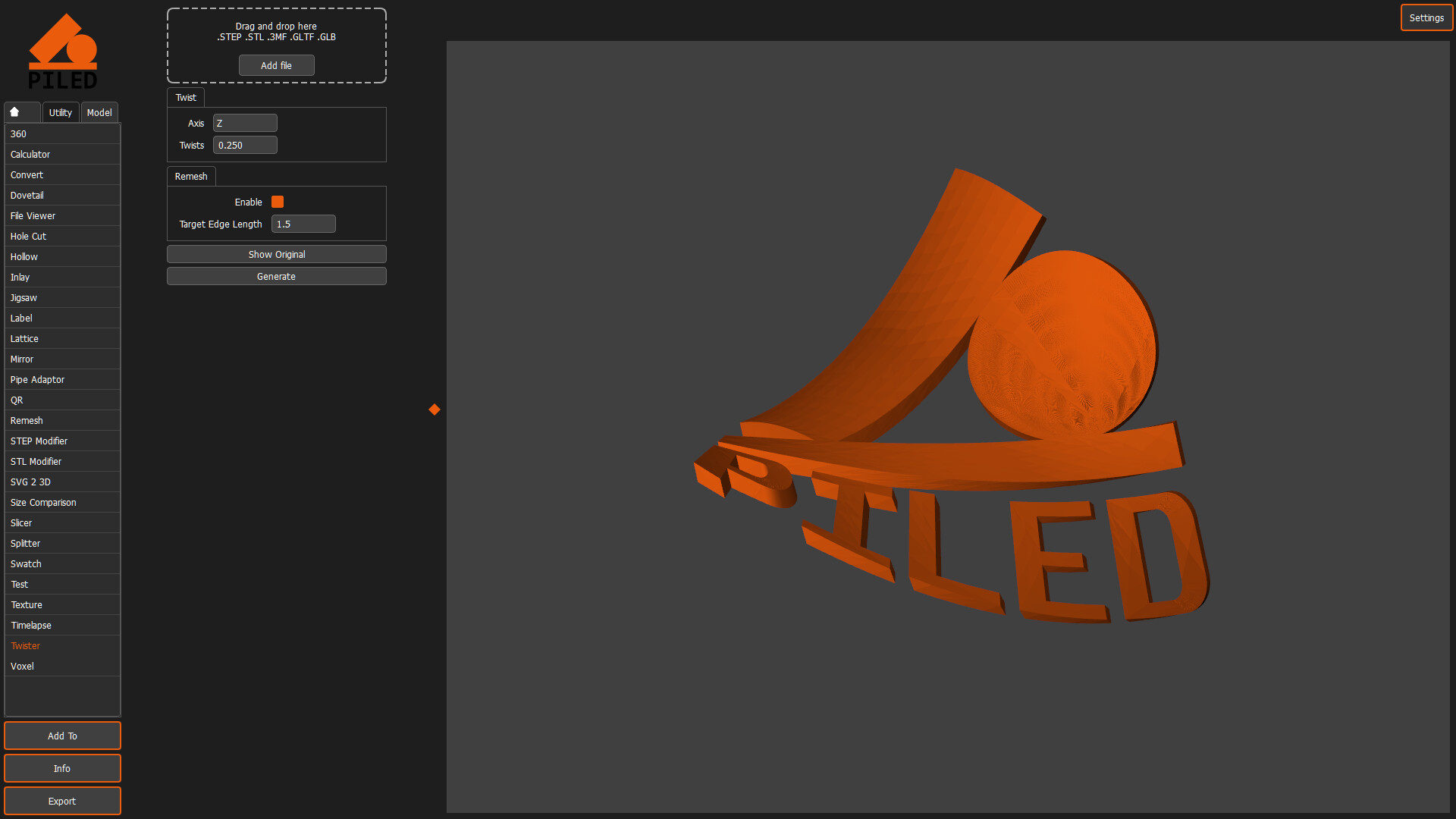Switch to the Model tab
This screenshot has height=819, width=1456.
pyautogui.click(x=99, y=112)
